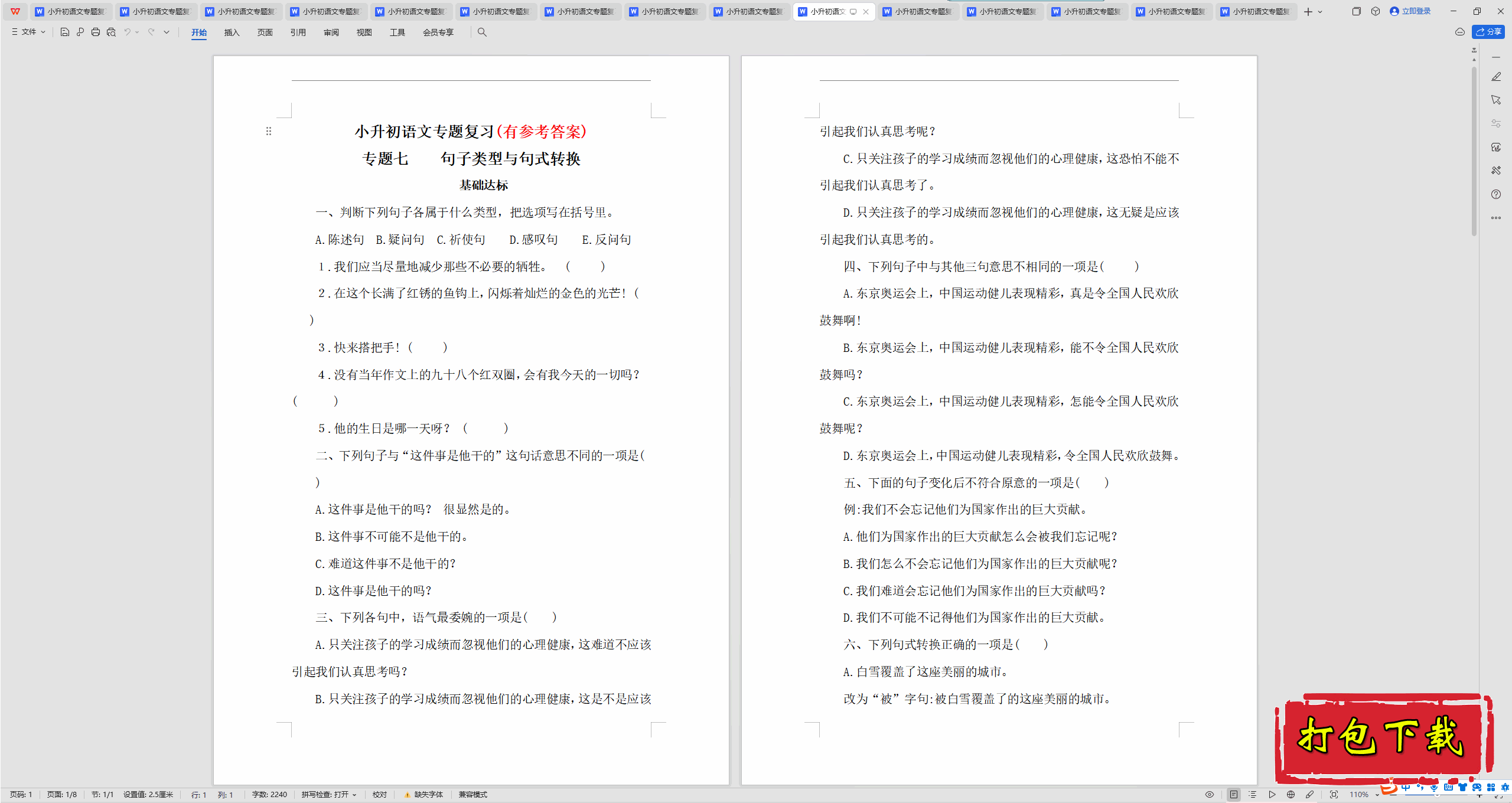
Task: Open the WPS home icon tab
Action: [15, 11]
